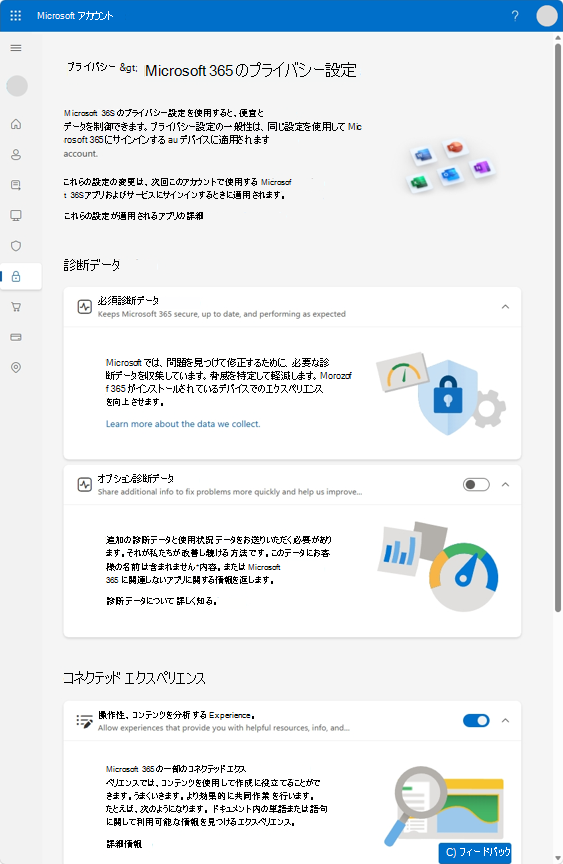Open 'Learn more about the data we collect' link
This screenshot has height=864, width=563.
183,424
